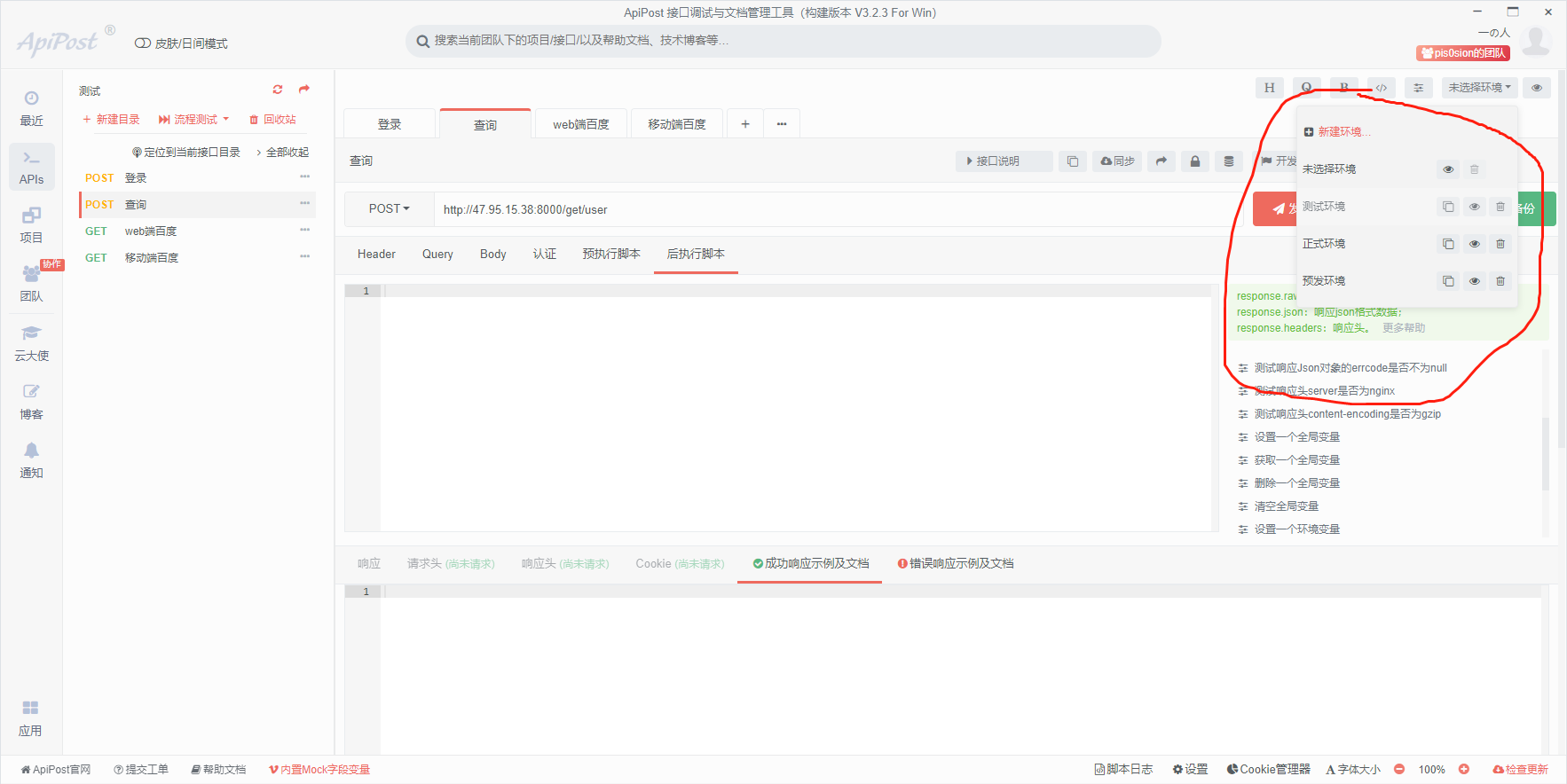1567x784 pixels.
Task: Open the 项目 projects sidebar section
Action: click(x=31, y=225)
